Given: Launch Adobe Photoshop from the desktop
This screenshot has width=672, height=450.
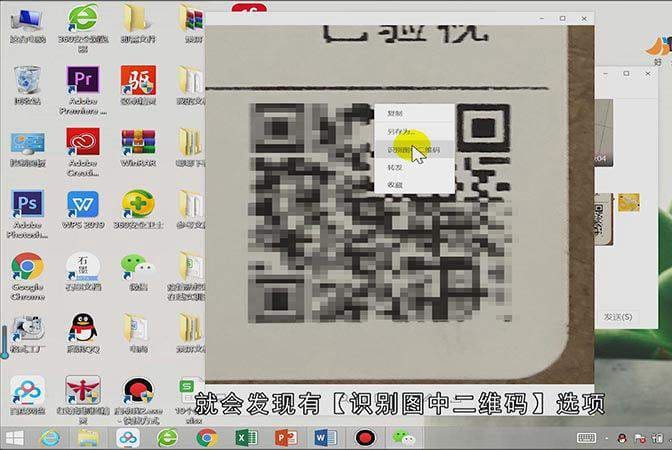Looking at the screenshot, I should (27, 213).
